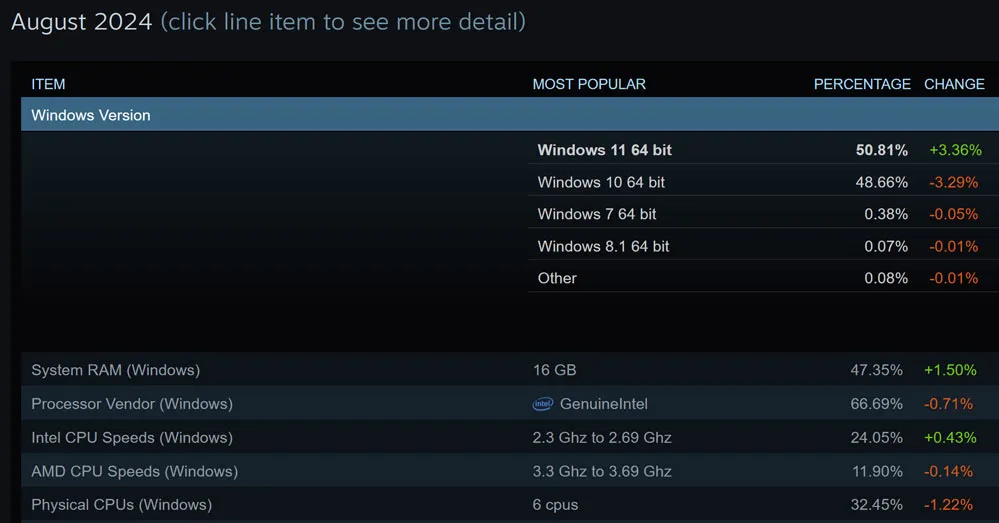
Task: Click the ITEM column header
Action: pyautogui.click(x=48, y=84)
